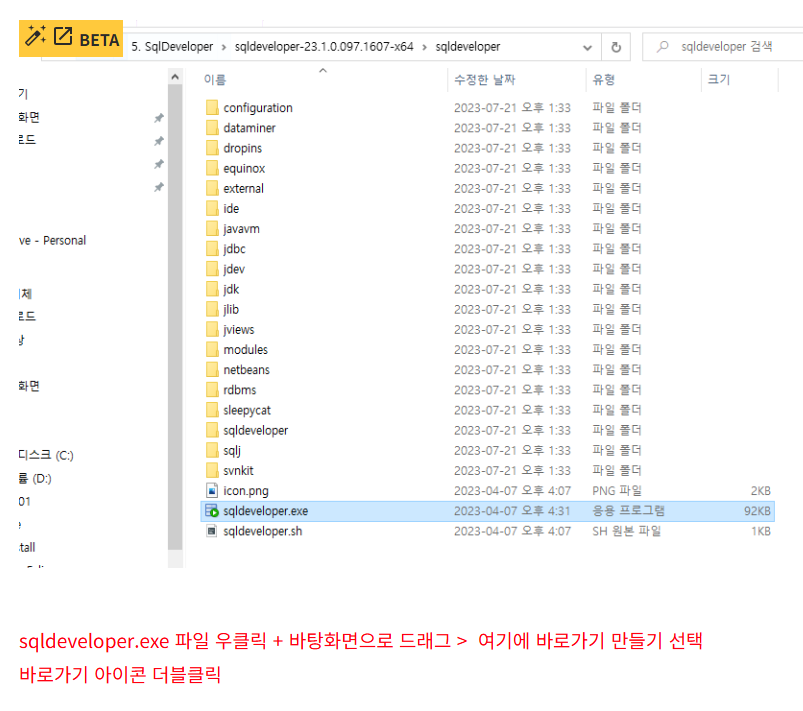The width and height of the screenshot is (803, 711).
Task: Expand chevron after sqldeveloper-23.1.0.097.1607-x64 breadcrumb
Action: [x=425, y=47]
